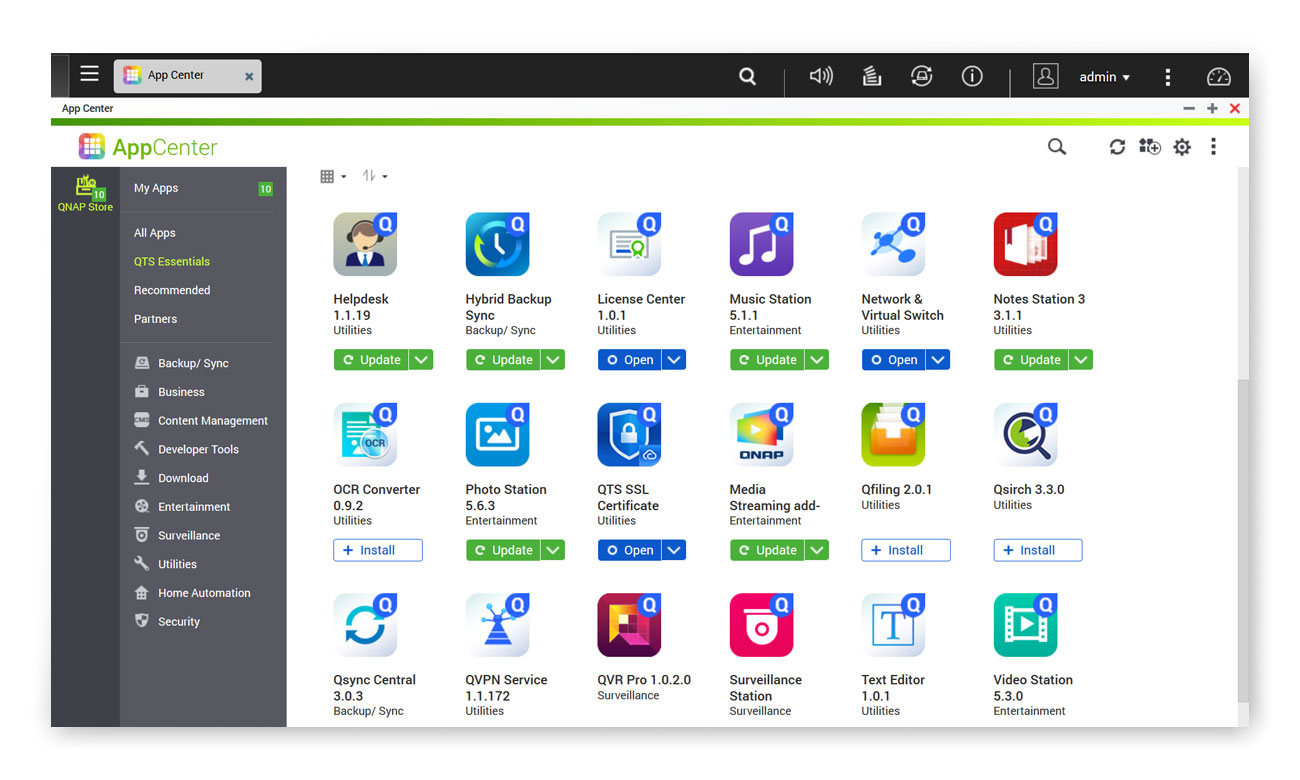1300x780 pixels.
Task: Click the search magnifier in top bar
Action: pyautogui.click(x=747, y=76)
